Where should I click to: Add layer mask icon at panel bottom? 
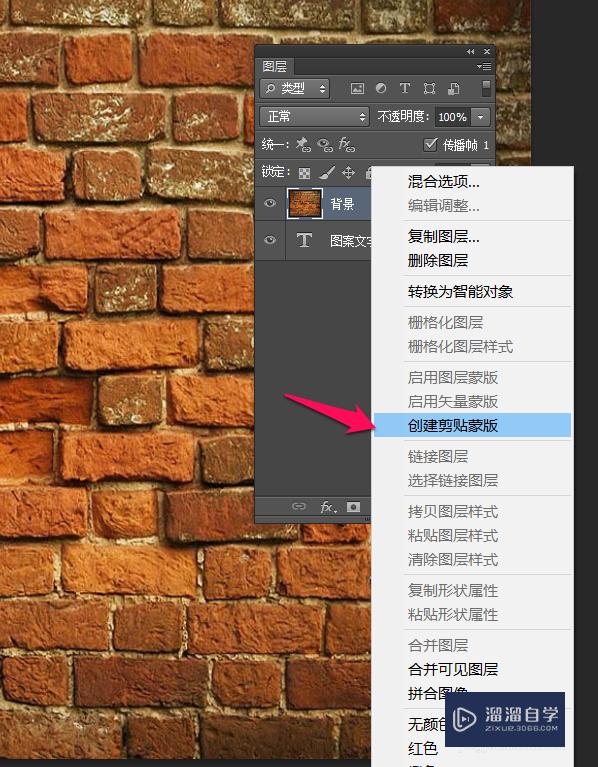coord(353,506)
